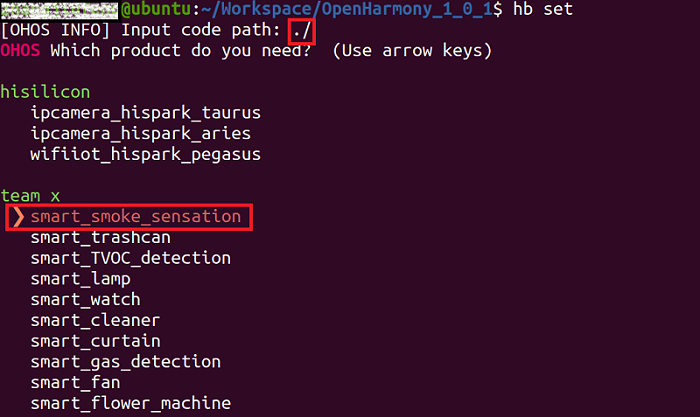Pick the smart_gas_detection option

(125, 362)
